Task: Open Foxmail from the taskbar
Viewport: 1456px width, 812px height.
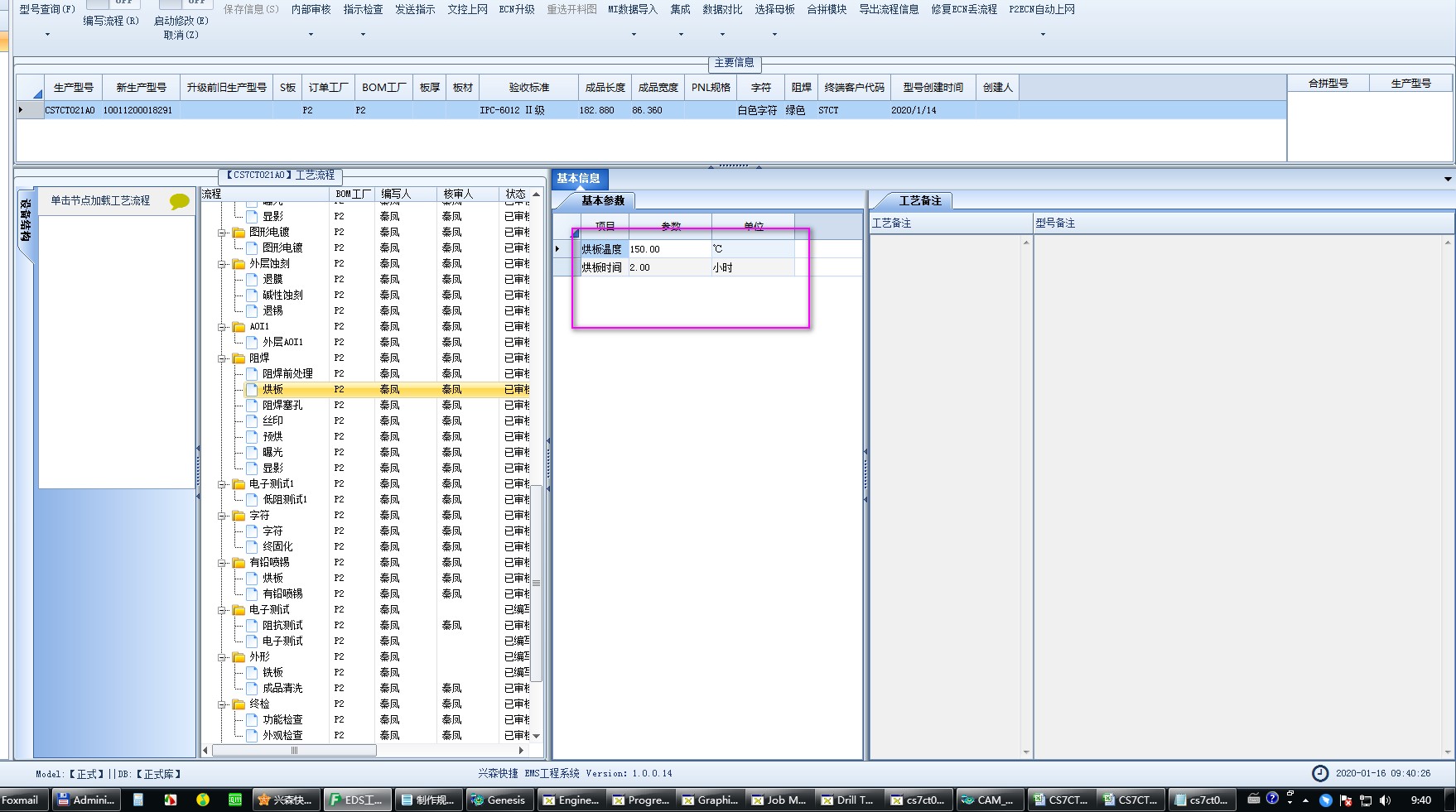Action: (x=23, y=800)
